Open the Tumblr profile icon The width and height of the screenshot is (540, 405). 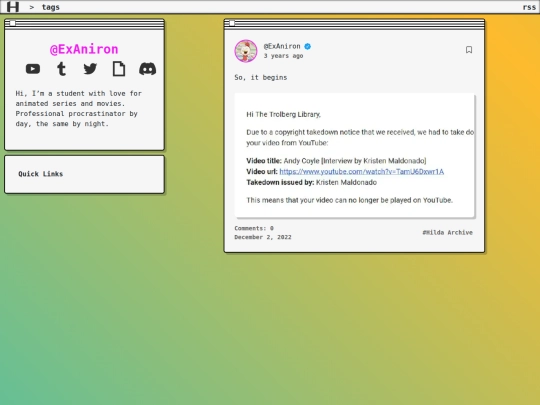[62, 69]
